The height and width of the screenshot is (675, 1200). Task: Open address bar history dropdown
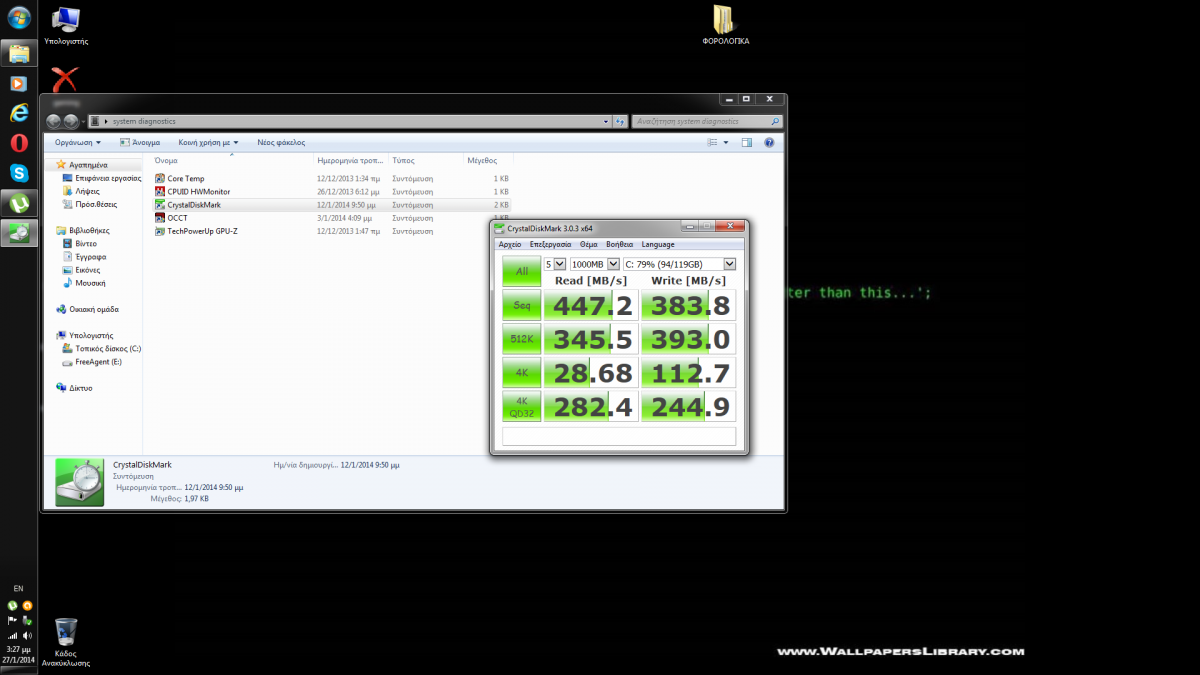[606, 121]
